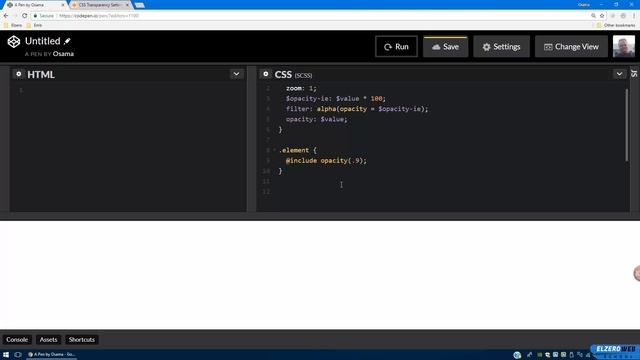This screenshot has height=360, width=640.
Task: Click the Untitled pen title
Action: (42, 41)
